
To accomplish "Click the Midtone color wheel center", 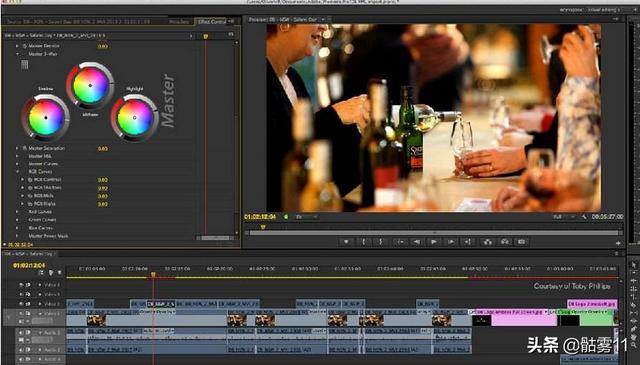I will (x=90, y=85).
